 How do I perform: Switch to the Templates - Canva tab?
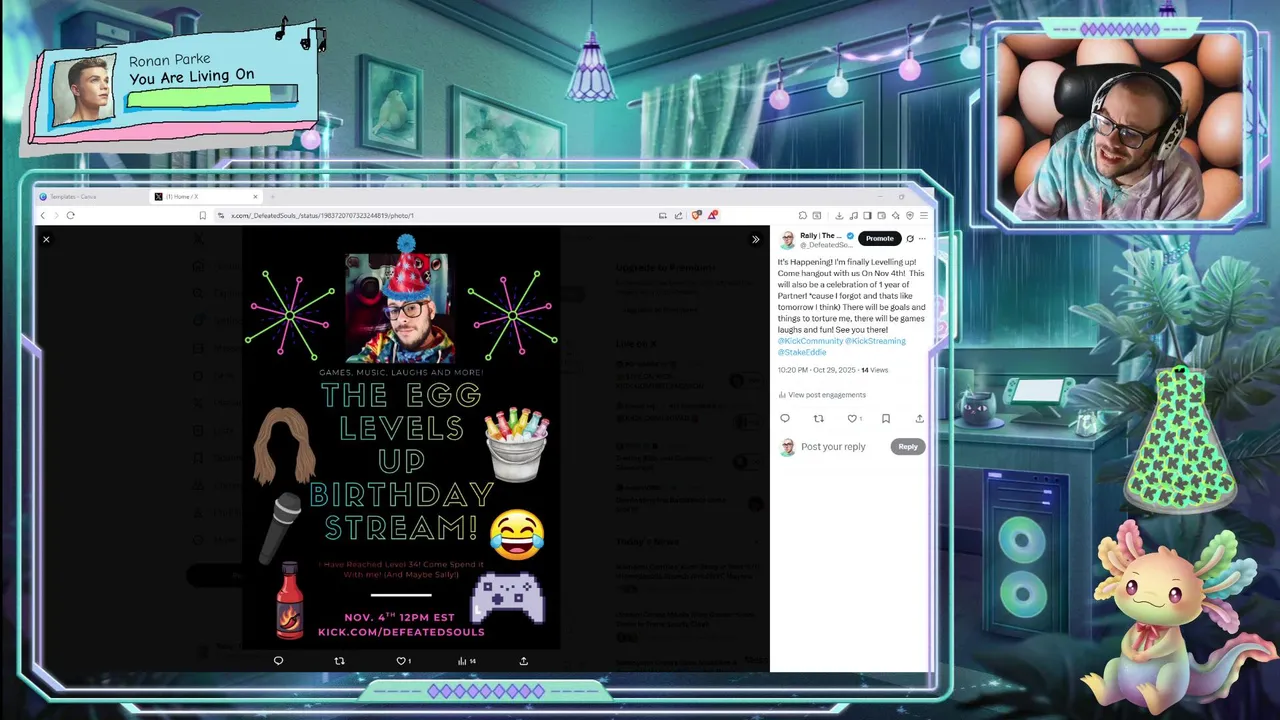point(90,196)
